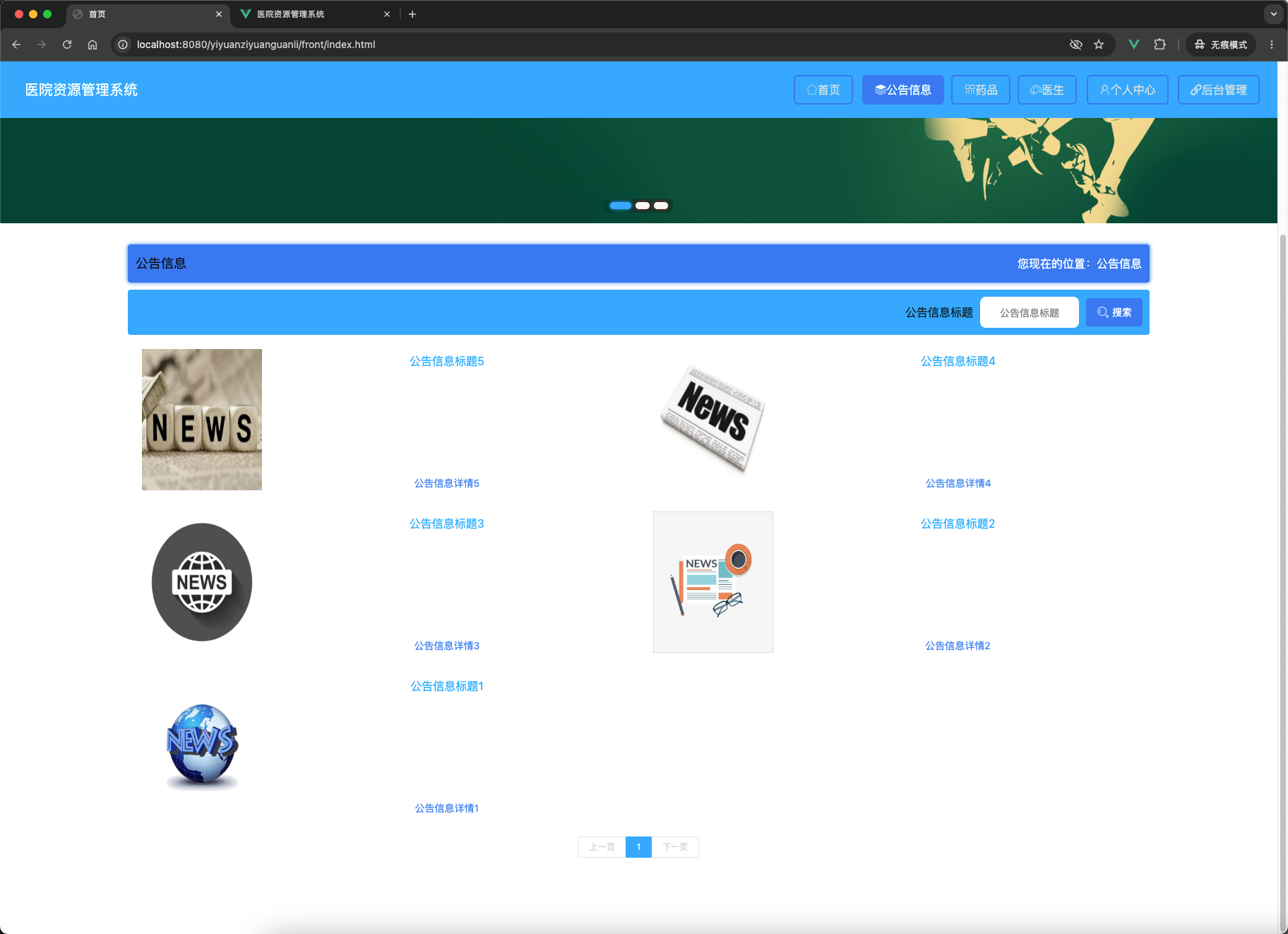Image resolution: width=1288 pixels, height=934 pixels.
Task: Open 个人中心 in the site navigation
Action: [1128, 90]
